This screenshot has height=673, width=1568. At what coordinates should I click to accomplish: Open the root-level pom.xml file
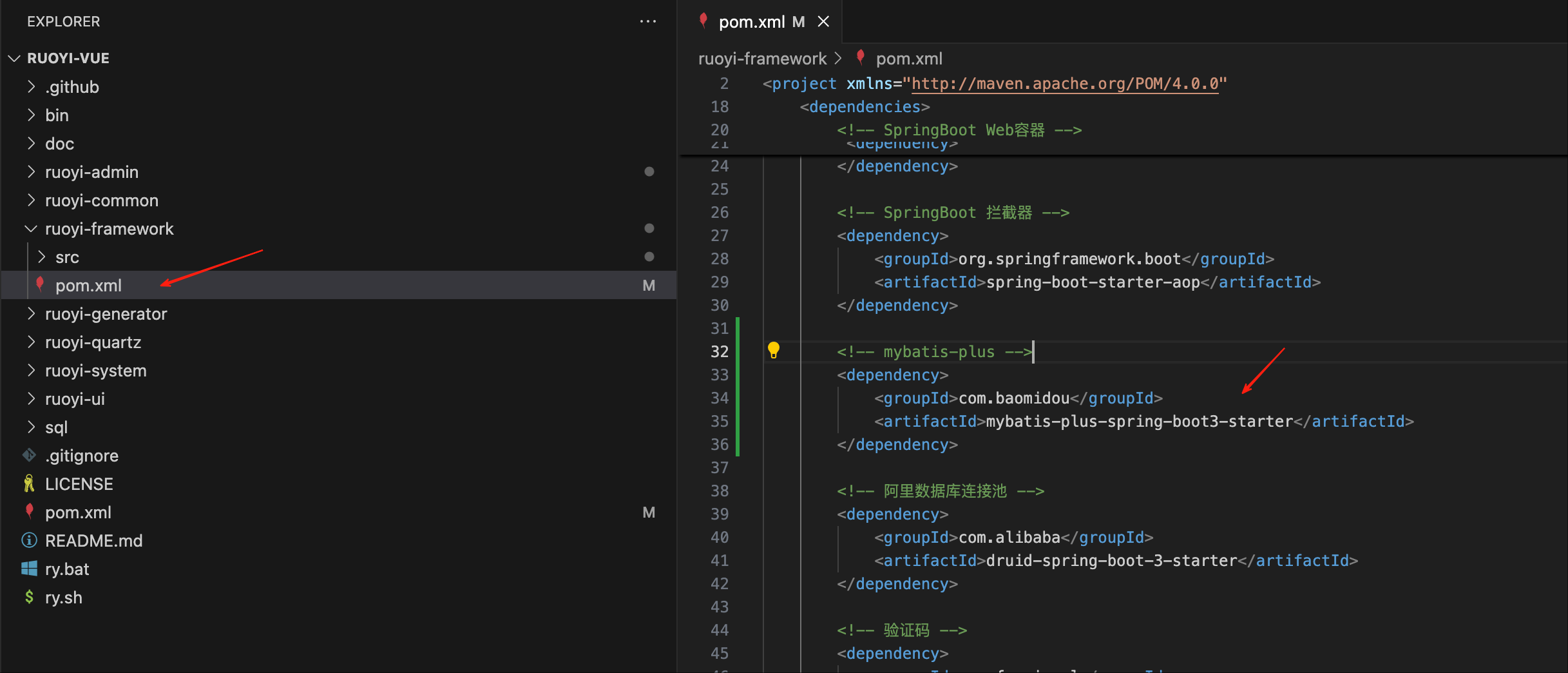[78, 512]
